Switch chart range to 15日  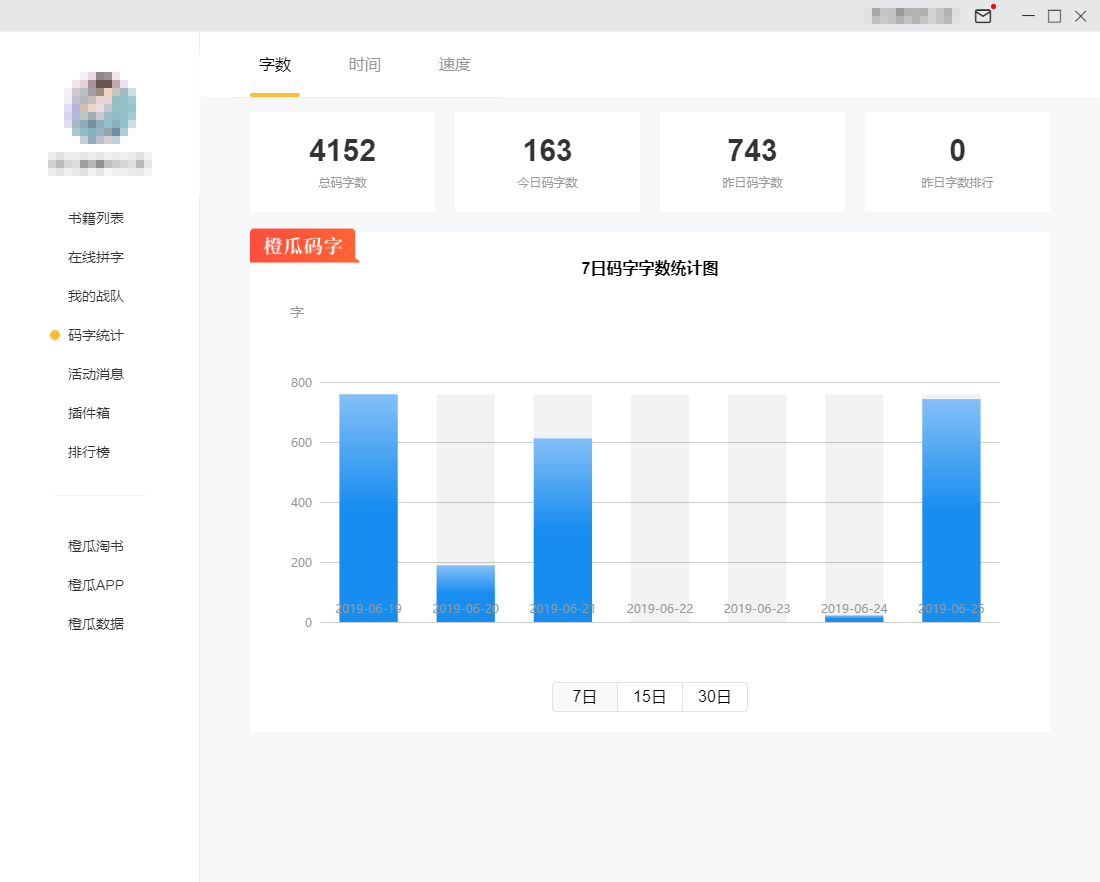(x=650, y=697)
